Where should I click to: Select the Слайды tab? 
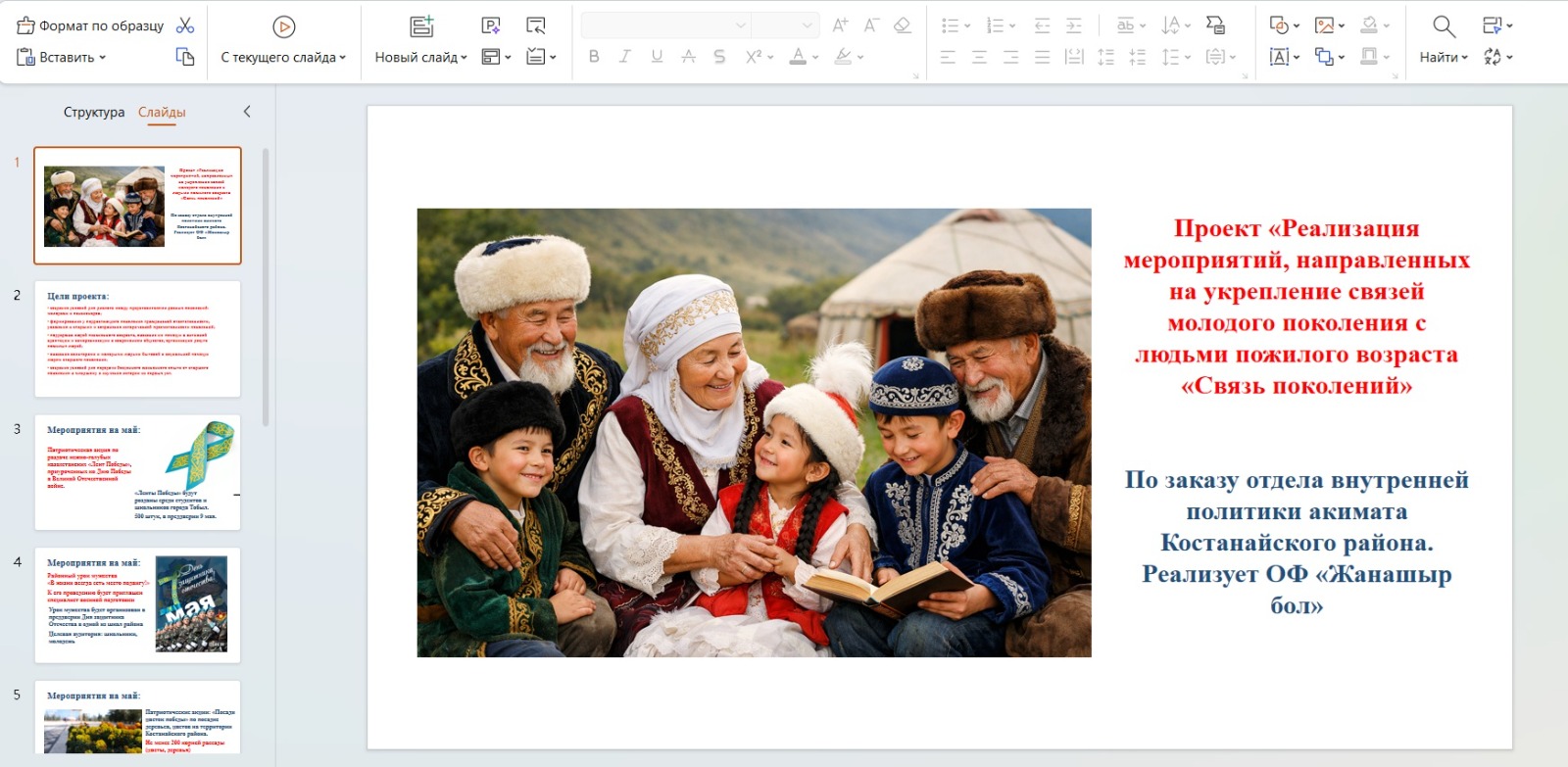162,112
